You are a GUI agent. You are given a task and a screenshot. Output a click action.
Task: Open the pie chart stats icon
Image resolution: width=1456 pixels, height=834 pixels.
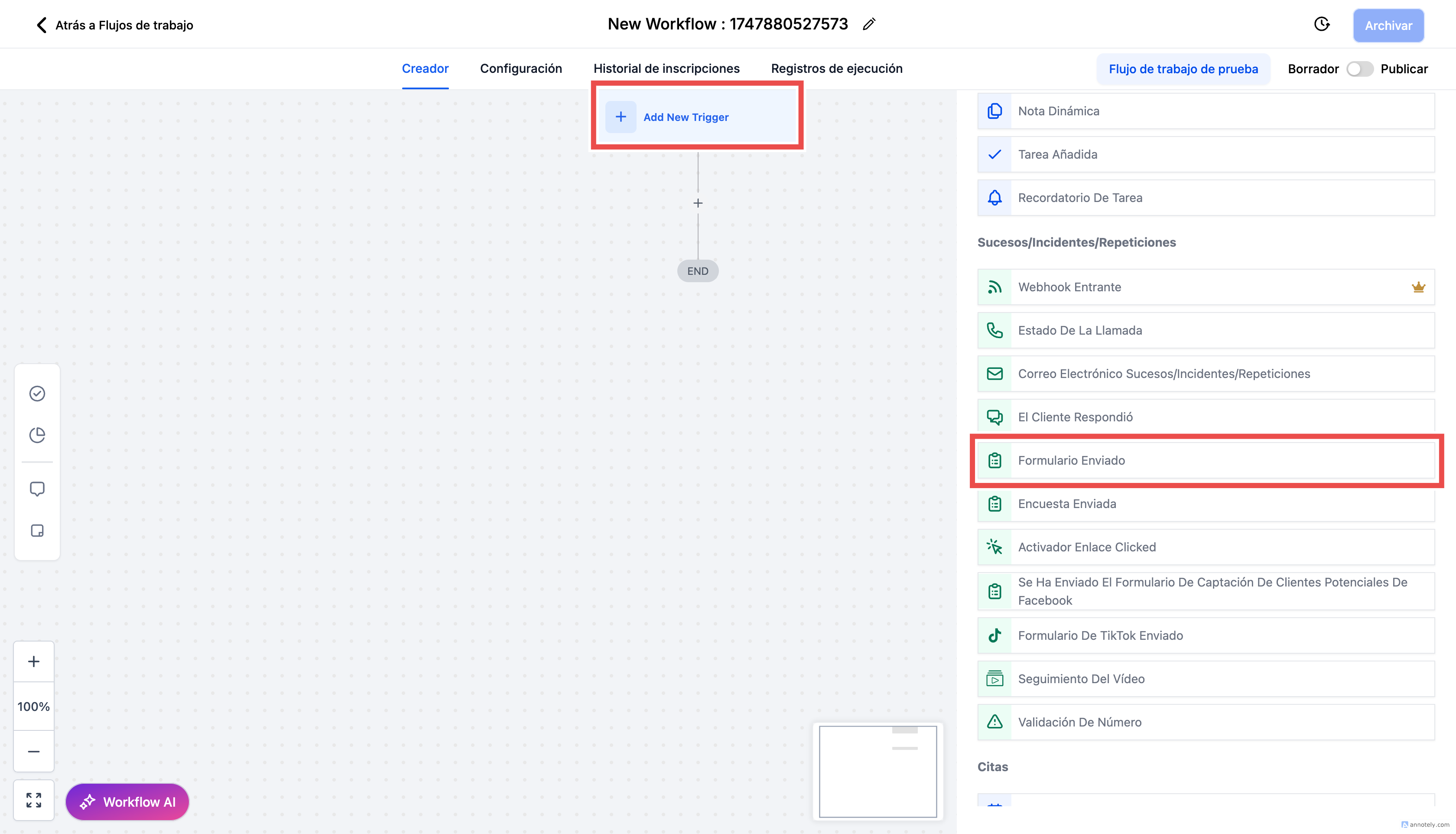coord(37,435)
